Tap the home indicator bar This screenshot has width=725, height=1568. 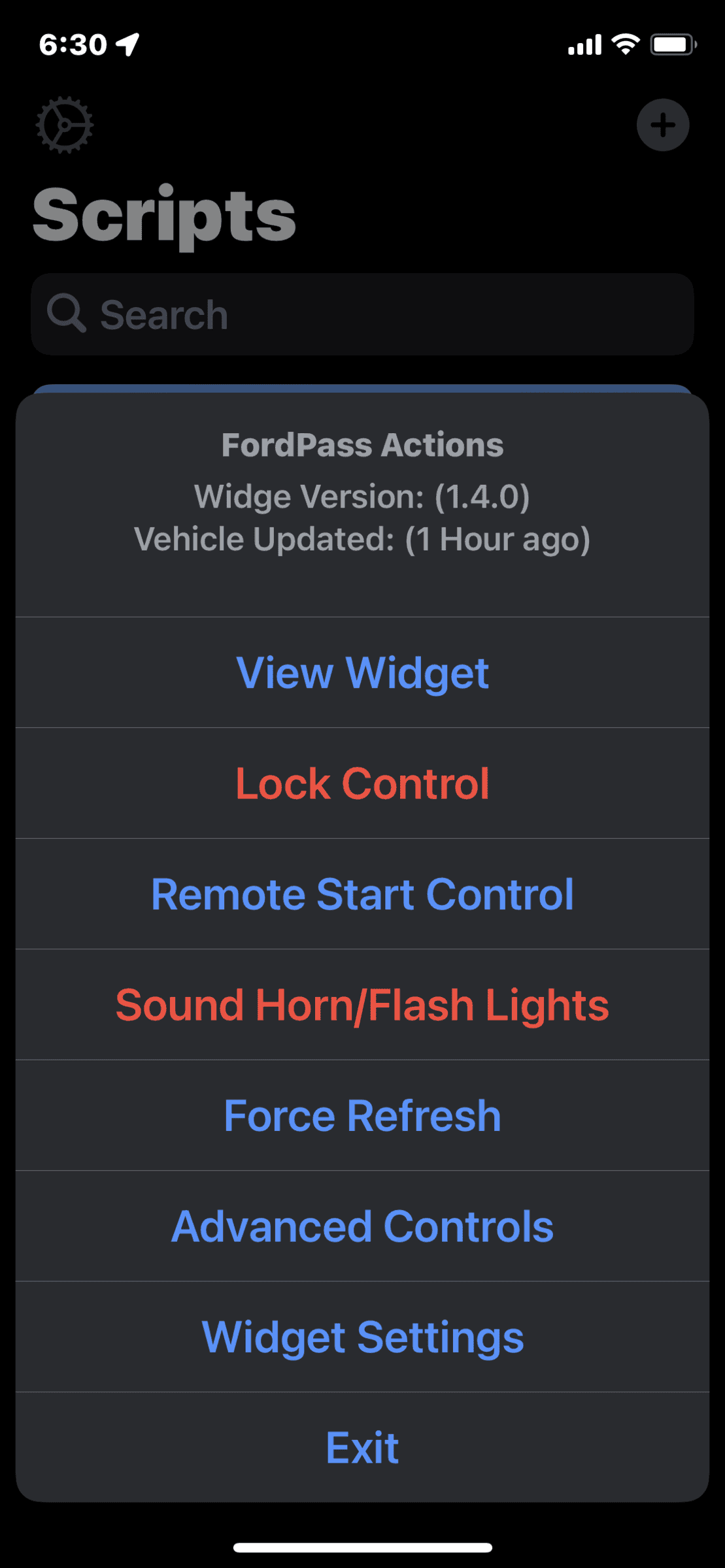[x=362, y=1547]
